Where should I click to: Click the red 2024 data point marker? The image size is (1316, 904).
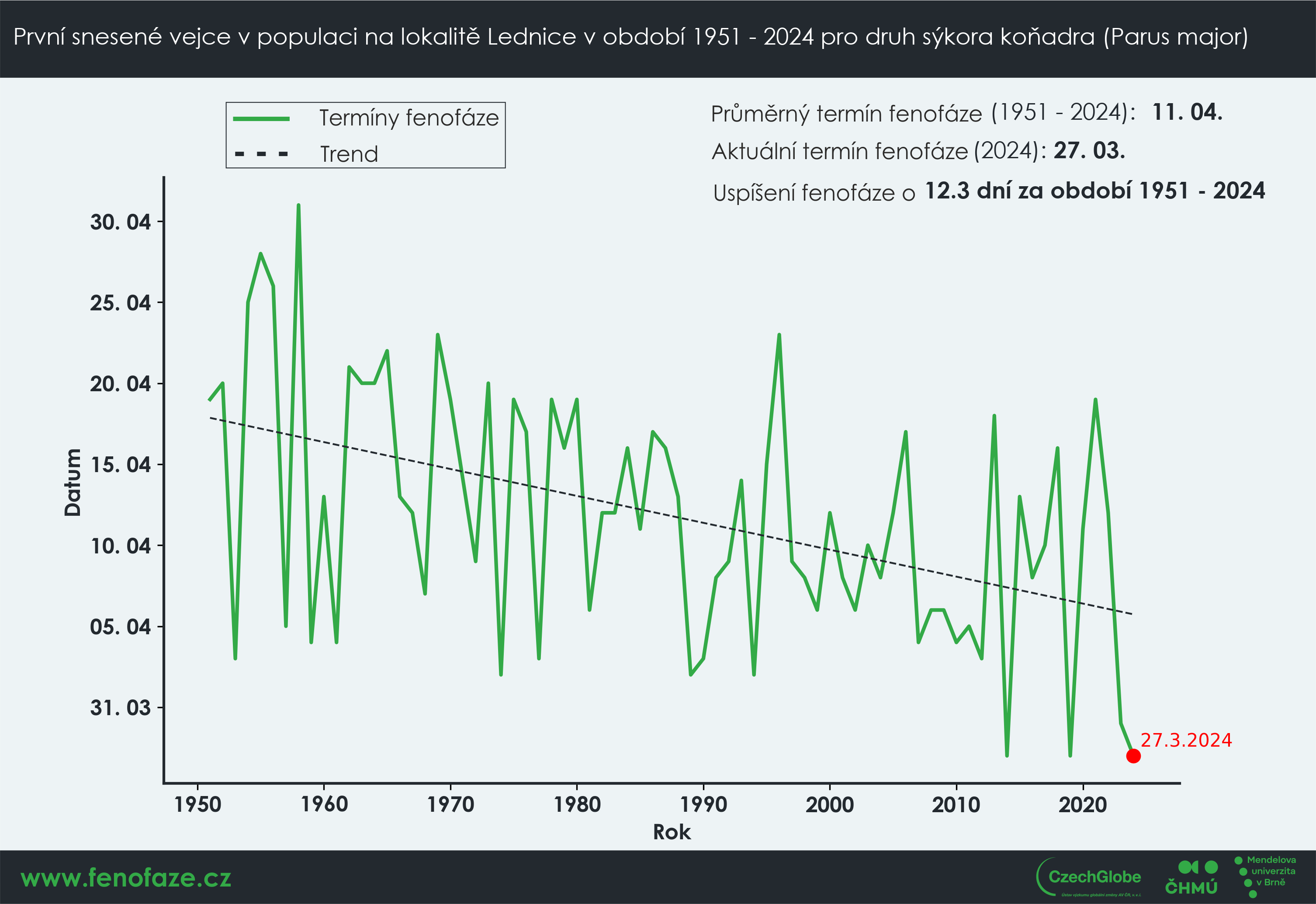(1133, 756)
